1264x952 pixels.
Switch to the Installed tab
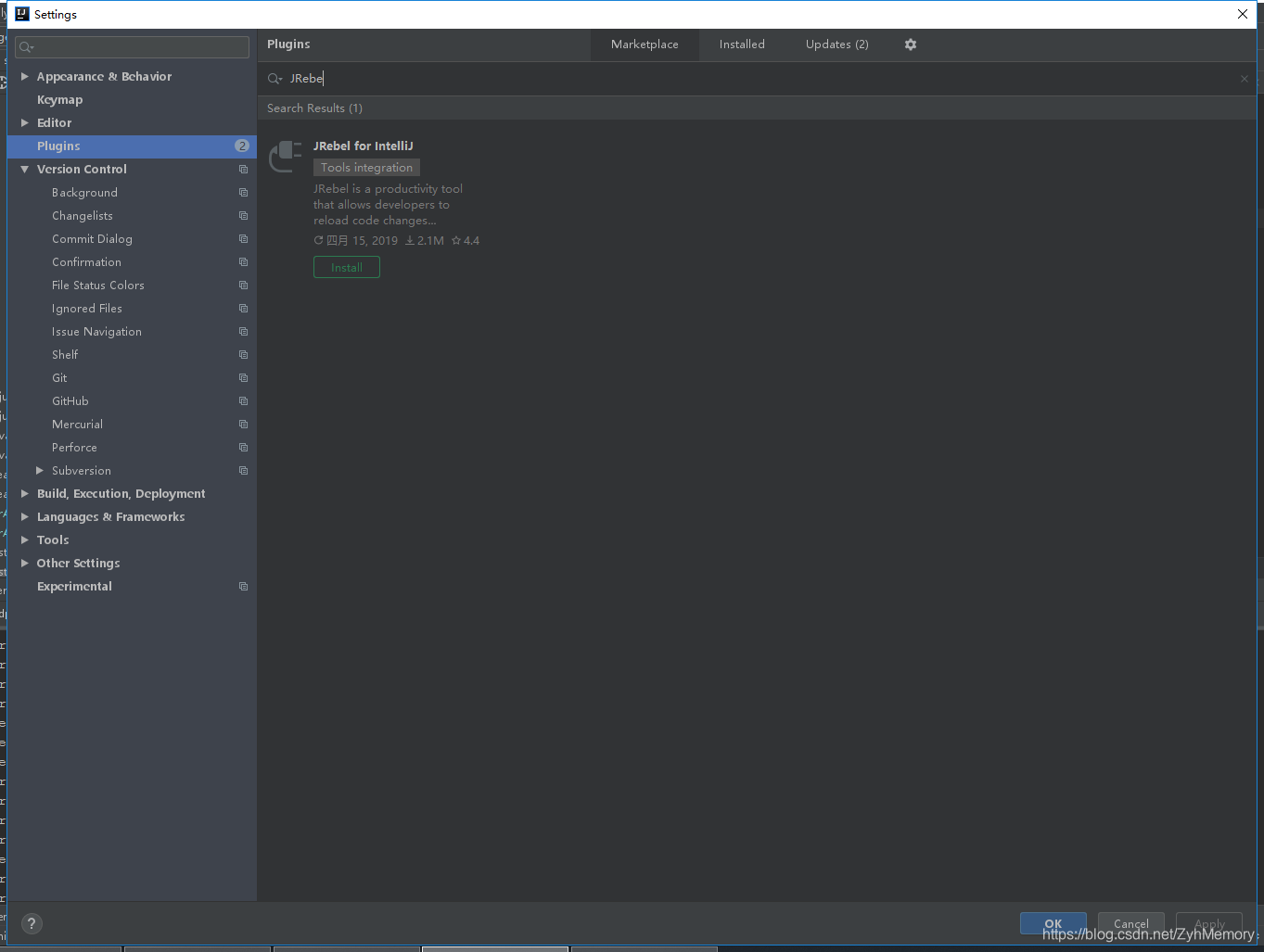coord(742,44)
